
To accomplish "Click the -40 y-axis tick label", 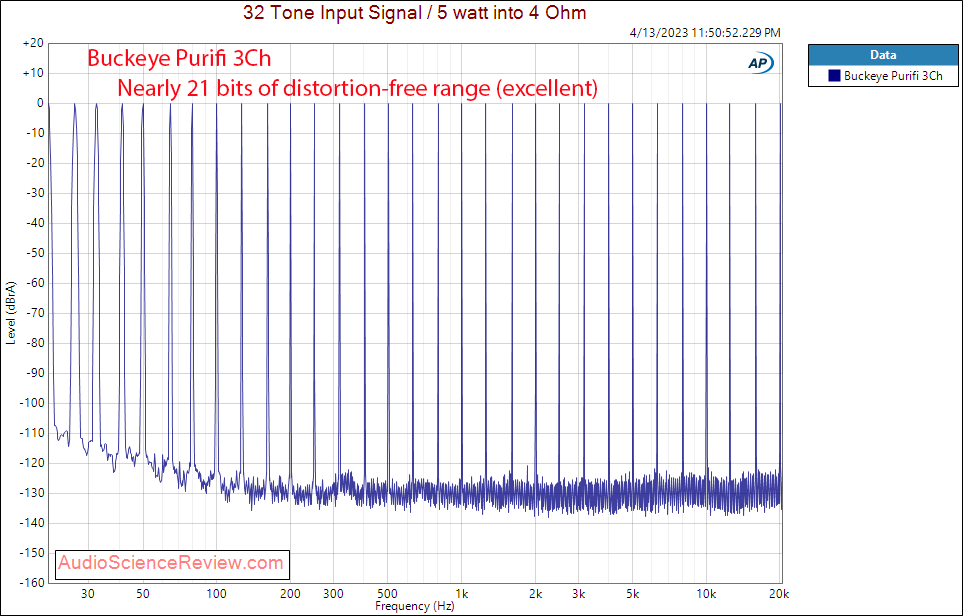I will tap(34, 224).
